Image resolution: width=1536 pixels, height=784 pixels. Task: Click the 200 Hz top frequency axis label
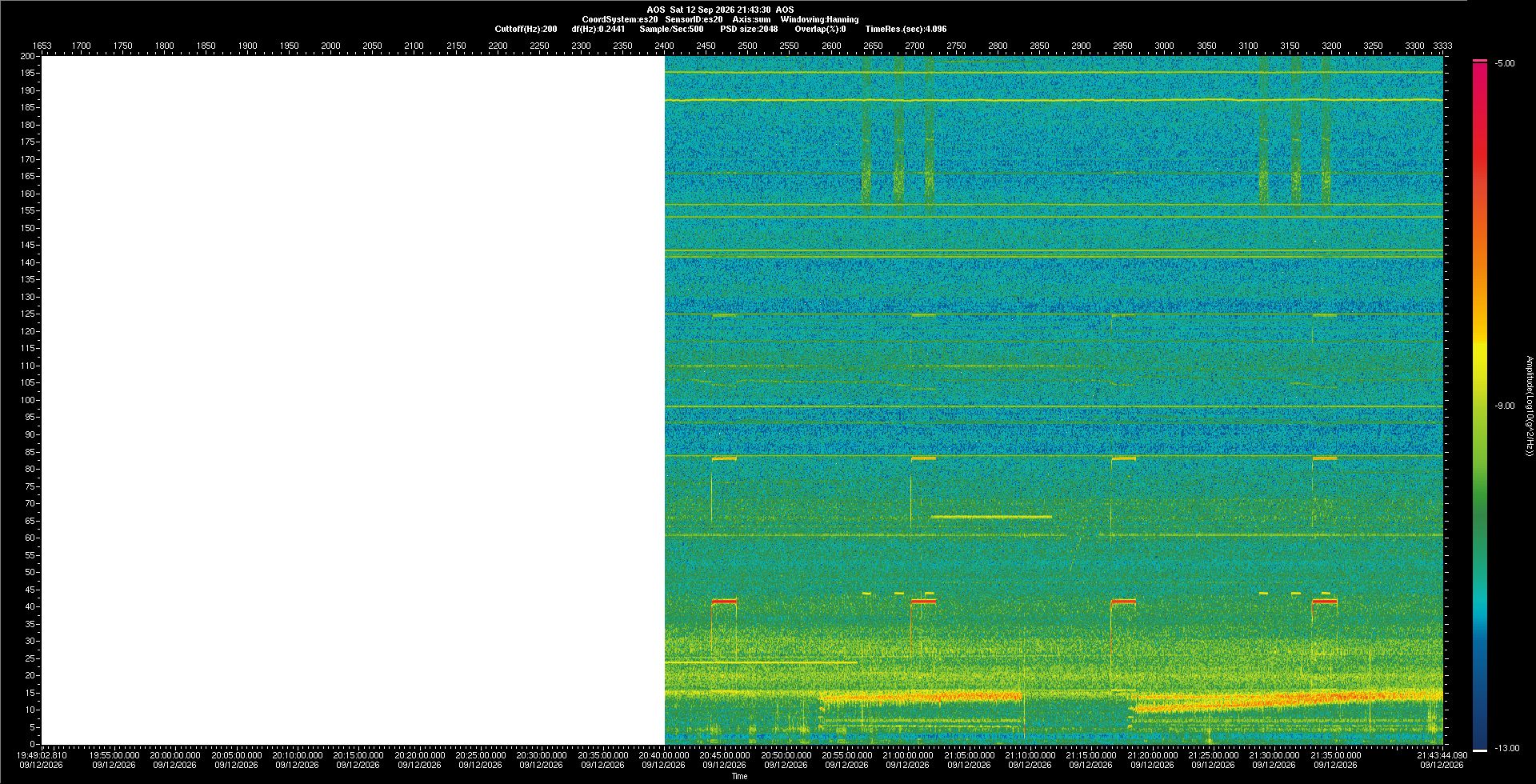[x=28, y=56]
